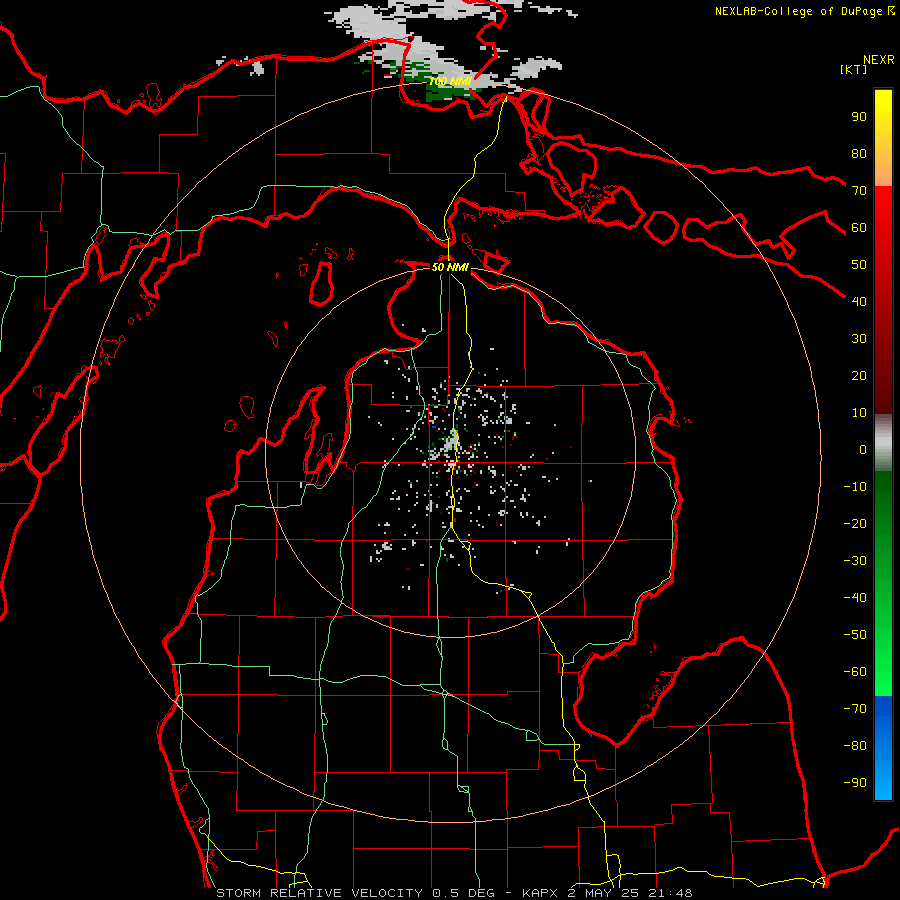Click the -60 scale label
The height and width of the screenshot is (900, 900).
pos(855,672)
